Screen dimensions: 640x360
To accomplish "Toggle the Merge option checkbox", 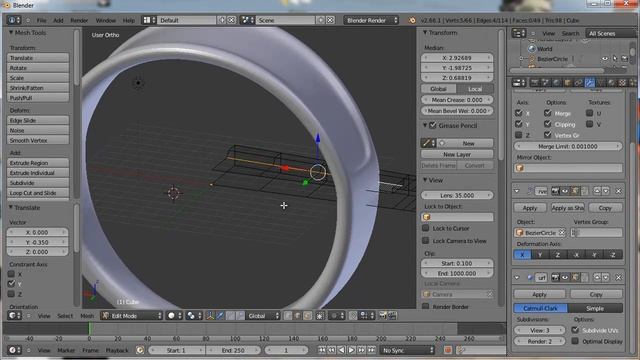I will pos(548,113).
